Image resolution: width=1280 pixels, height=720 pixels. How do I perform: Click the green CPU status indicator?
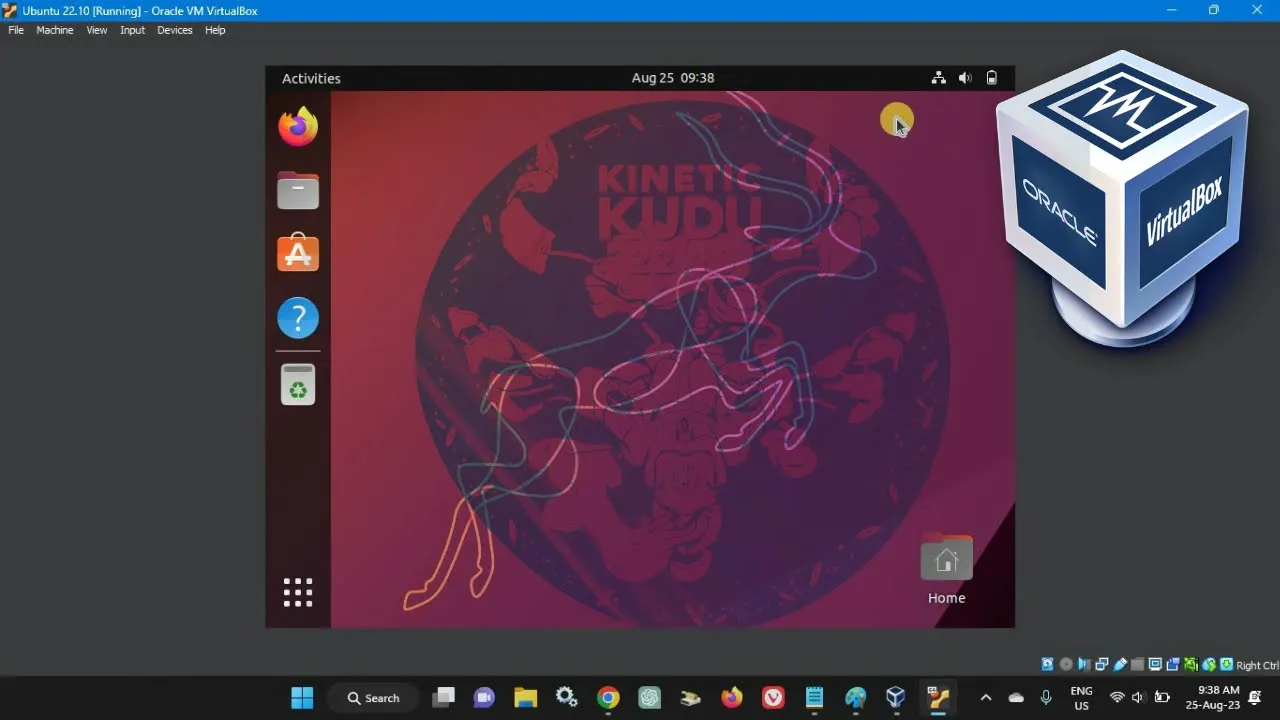[x=1191, y=665]
